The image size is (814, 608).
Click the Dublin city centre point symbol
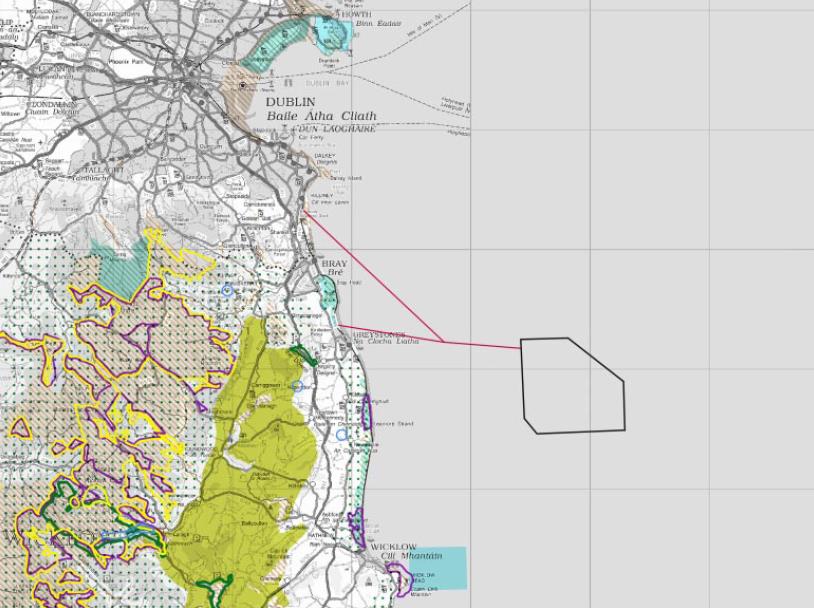tap(241, 86)
